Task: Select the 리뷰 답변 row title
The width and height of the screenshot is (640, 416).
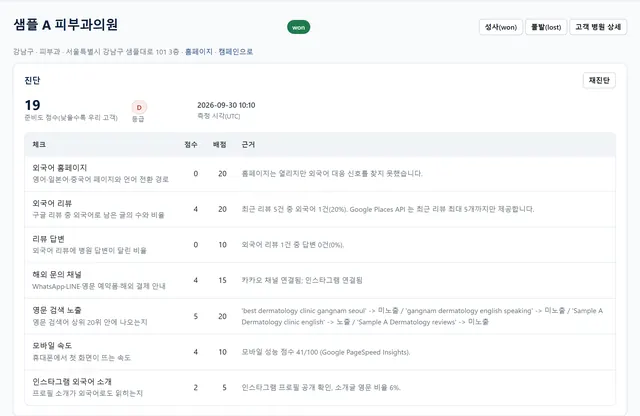Action: [49, 239]
